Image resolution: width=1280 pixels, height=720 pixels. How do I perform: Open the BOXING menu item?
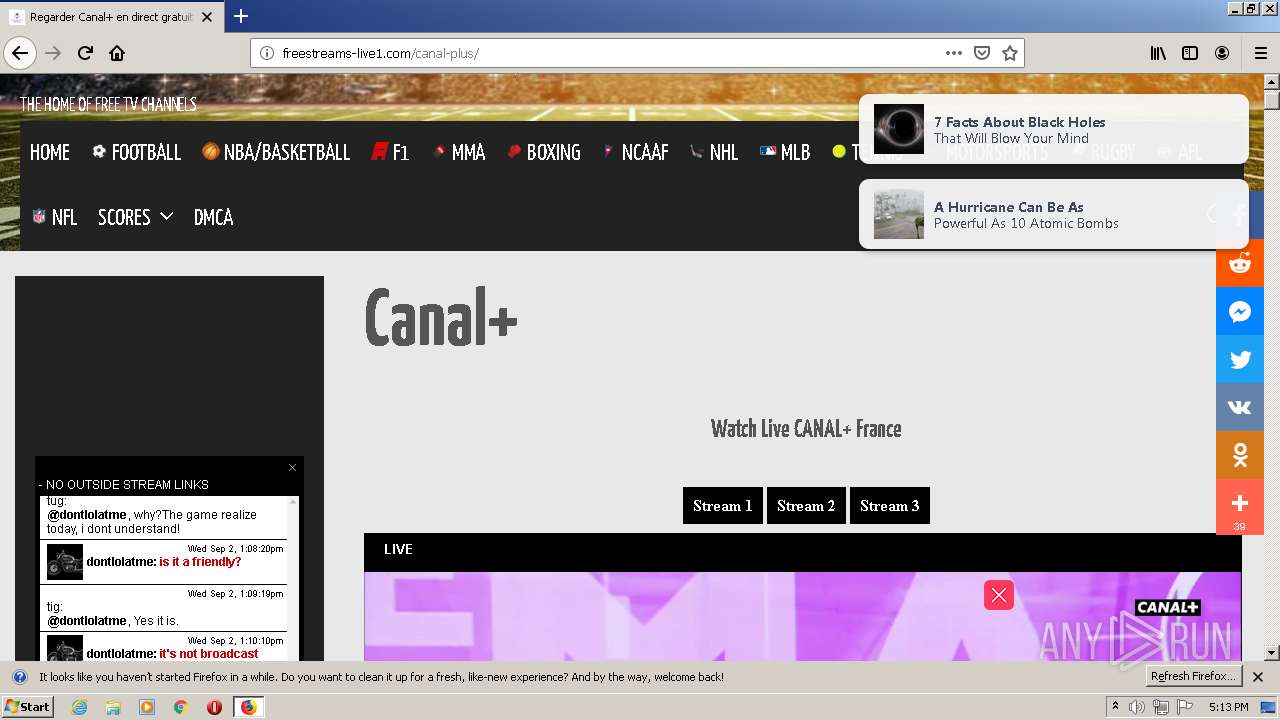coord(544,152)
